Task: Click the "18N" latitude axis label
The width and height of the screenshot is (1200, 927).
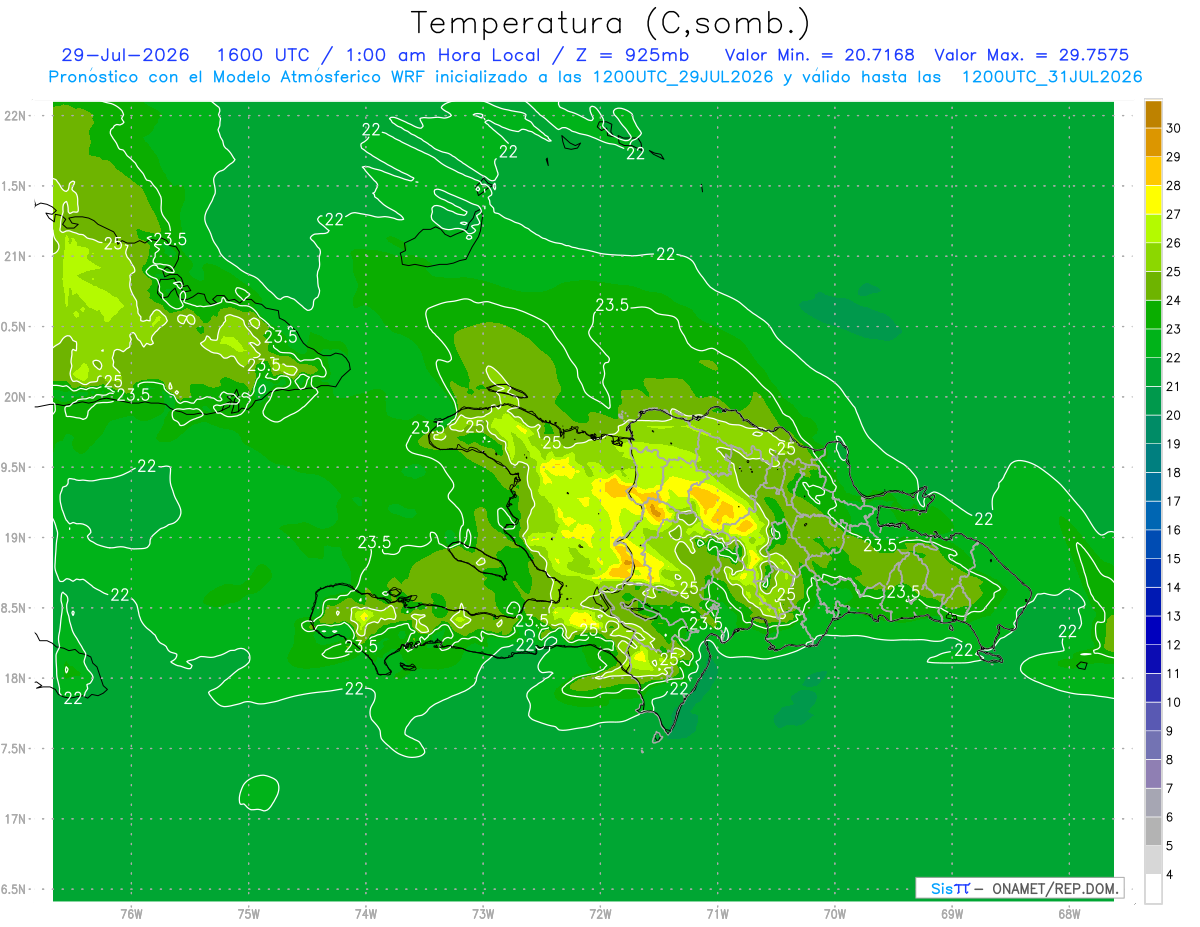Action: [x=17, y=678]
